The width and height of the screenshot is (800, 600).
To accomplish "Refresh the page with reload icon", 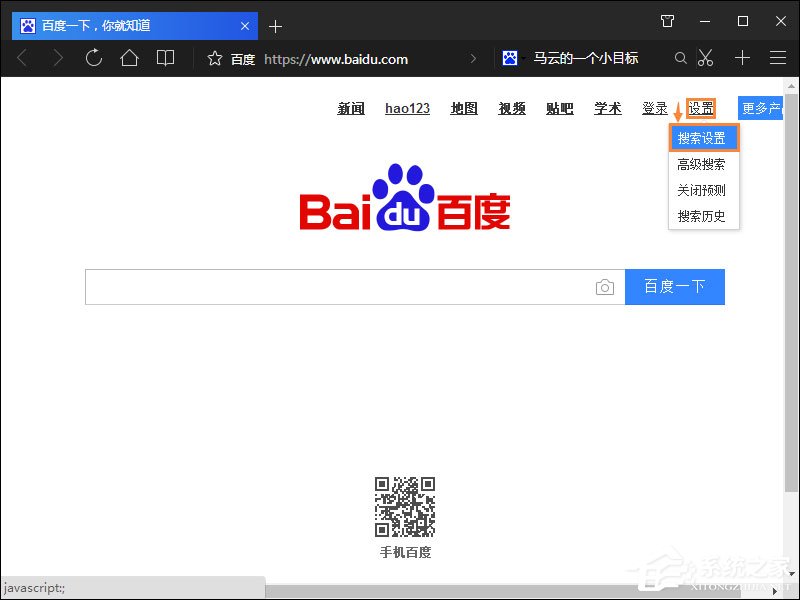I will tap(94, 58).
